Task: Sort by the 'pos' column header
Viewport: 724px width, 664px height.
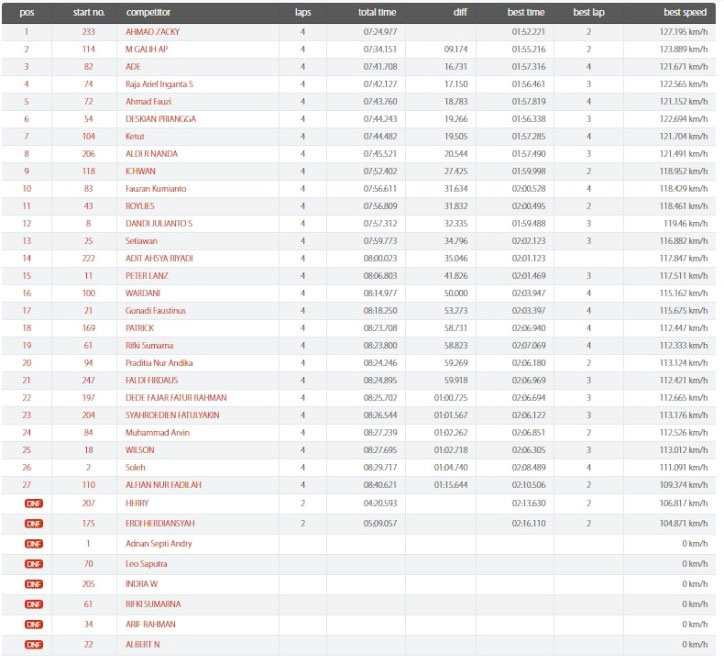Action: click(27, 13)
